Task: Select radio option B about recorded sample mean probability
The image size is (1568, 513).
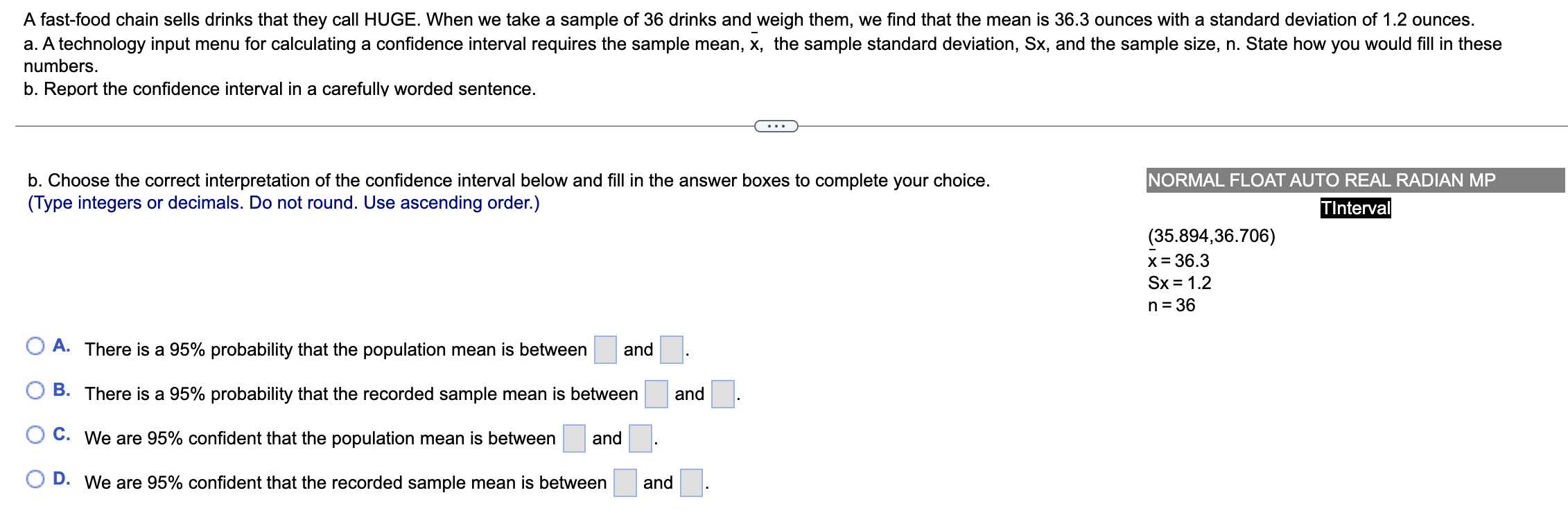Action: click(35, 390)
